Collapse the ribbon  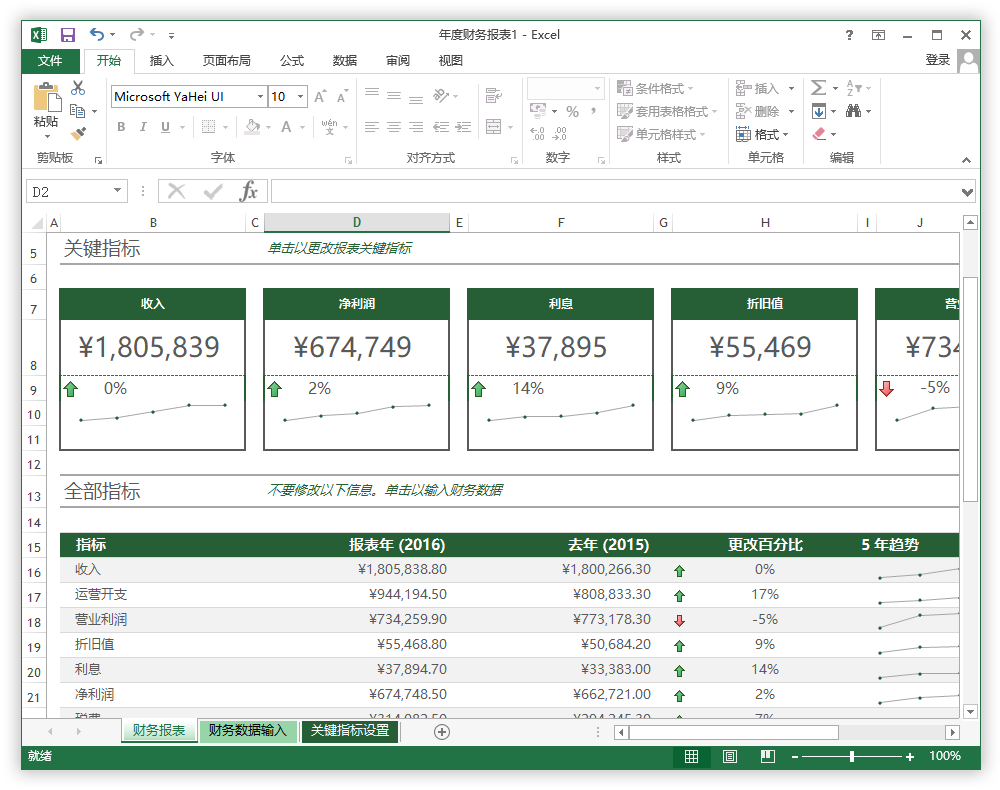966,159
